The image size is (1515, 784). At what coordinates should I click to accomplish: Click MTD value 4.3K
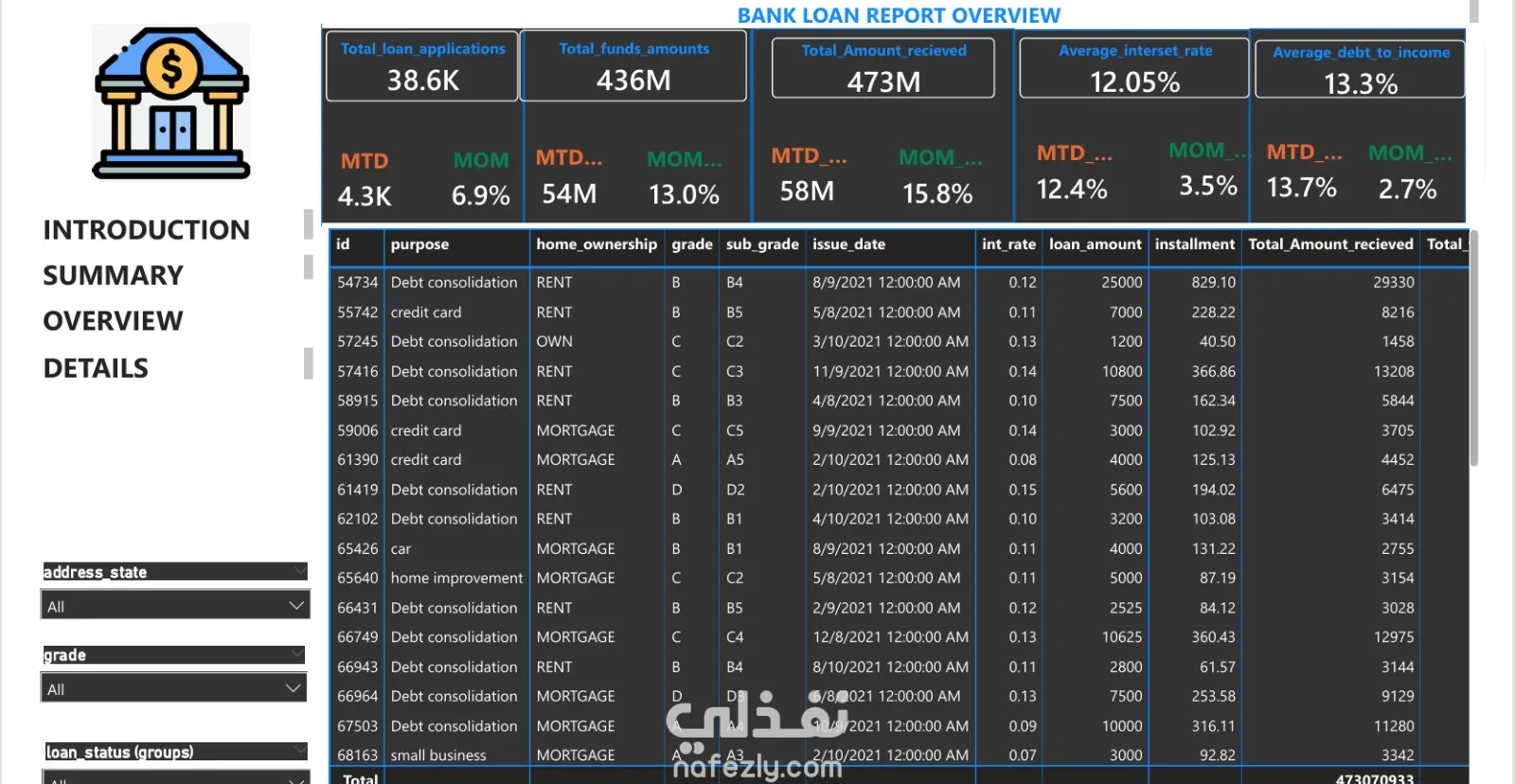(365, 196)
